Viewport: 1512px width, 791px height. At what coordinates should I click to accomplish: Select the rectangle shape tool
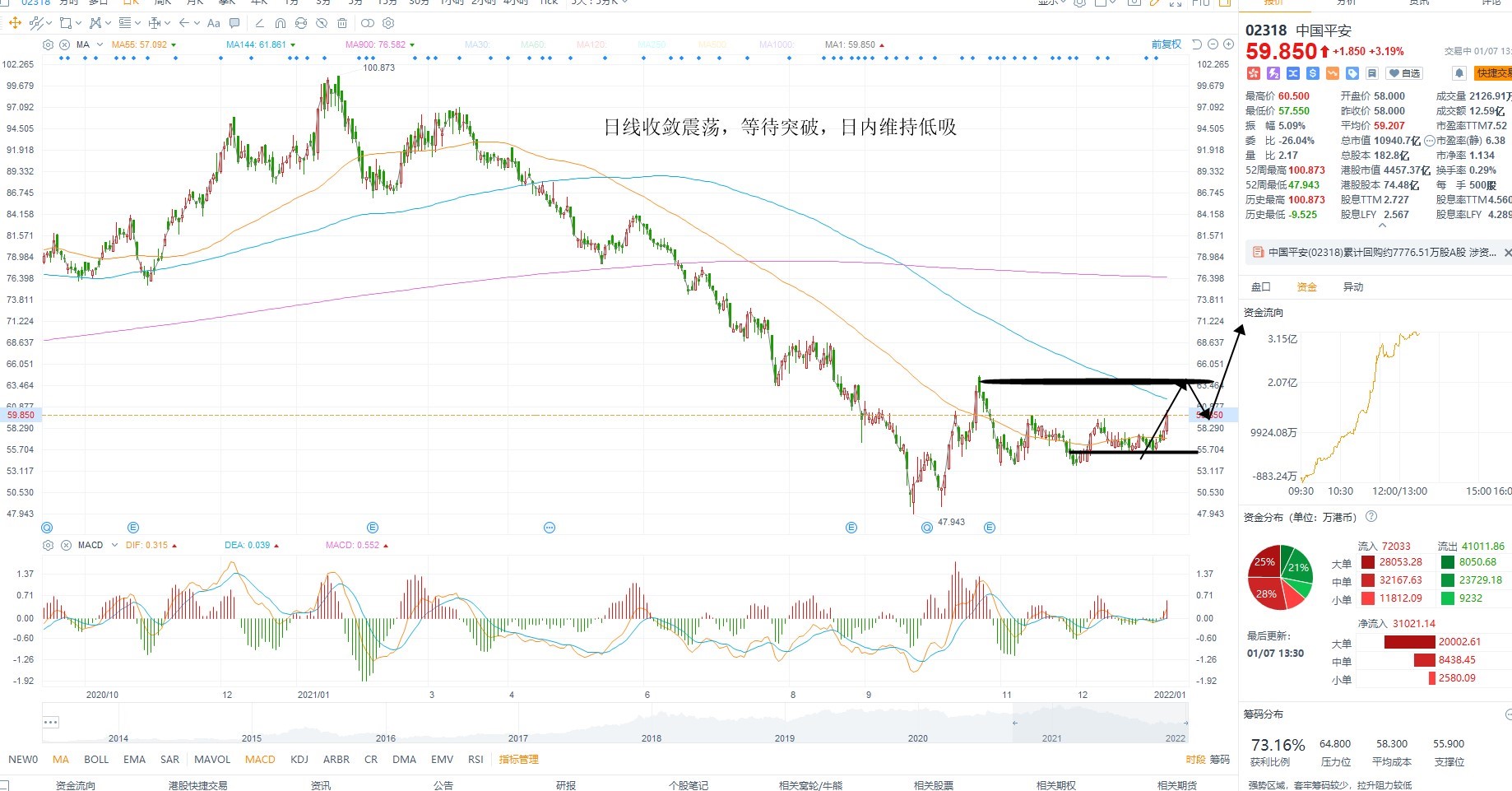click(x=66, y=23)
